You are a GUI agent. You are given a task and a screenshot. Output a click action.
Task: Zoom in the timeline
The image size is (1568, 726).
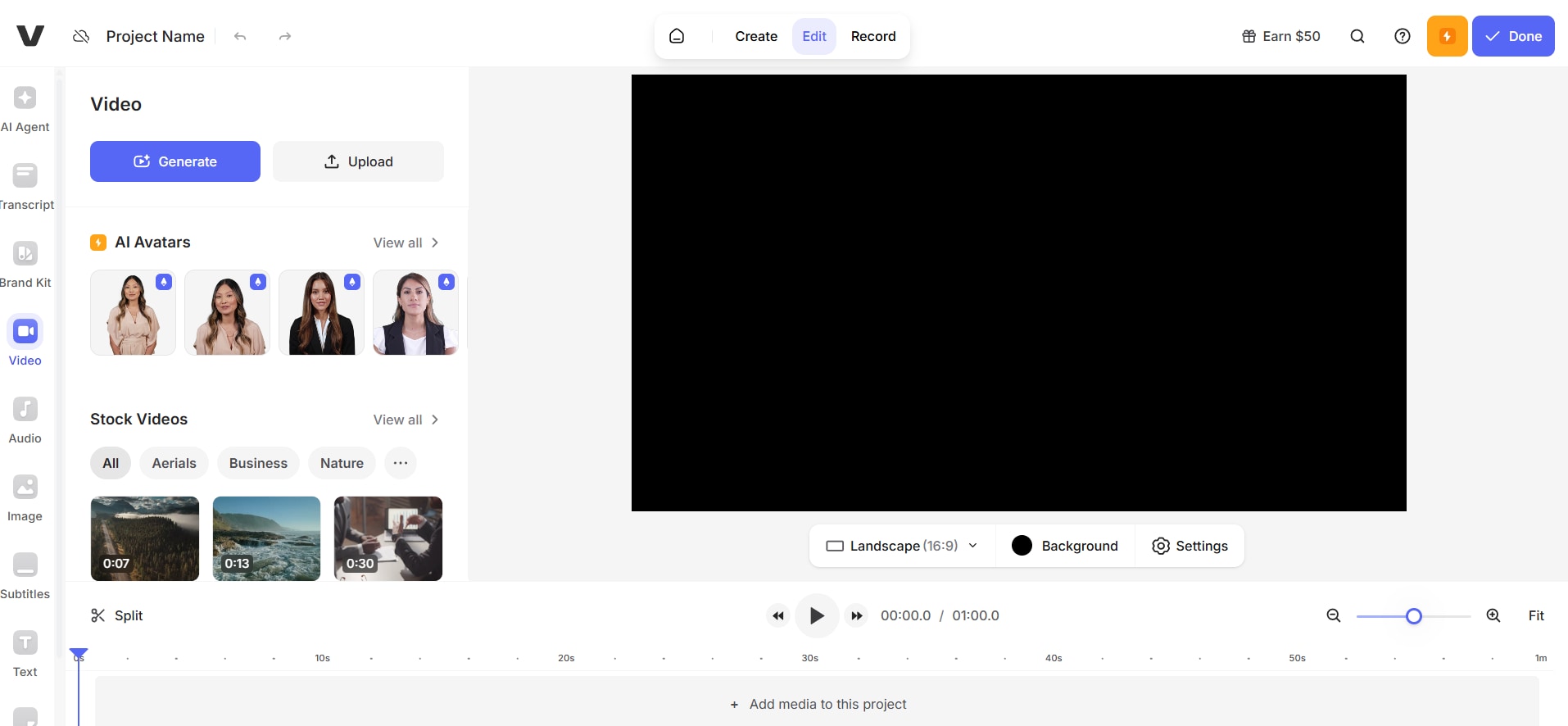[x=1493, y=615]
